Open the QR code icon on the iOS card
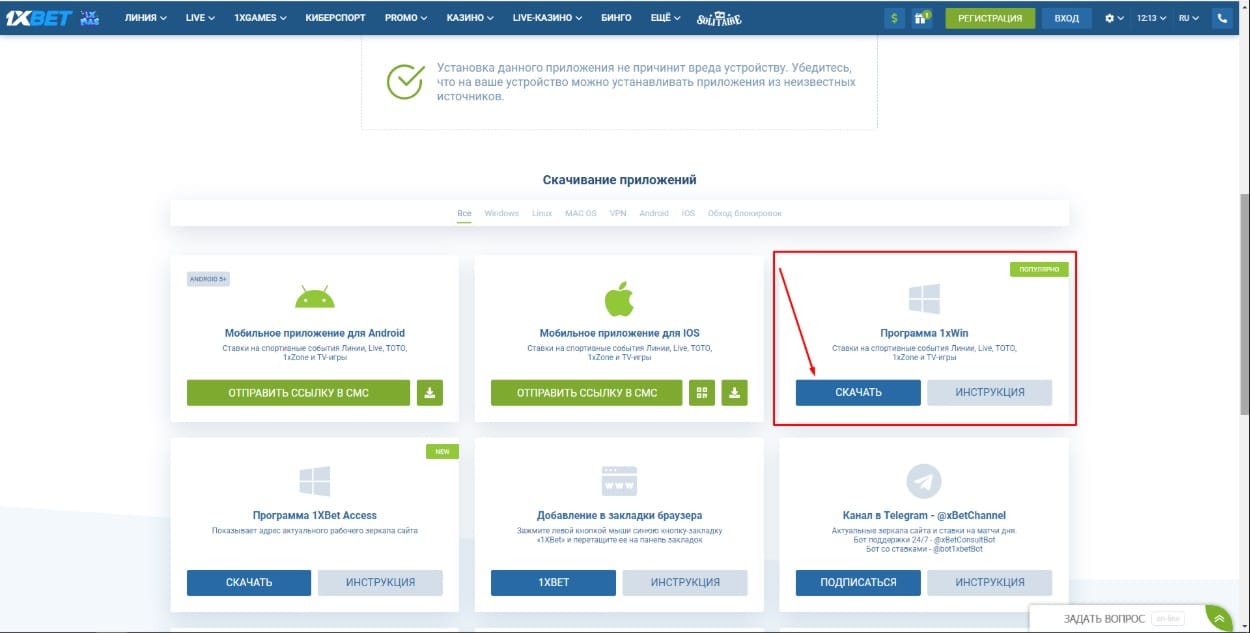Image resolution: width=1250 pixels, height=633 pixels. pos(701,392)
